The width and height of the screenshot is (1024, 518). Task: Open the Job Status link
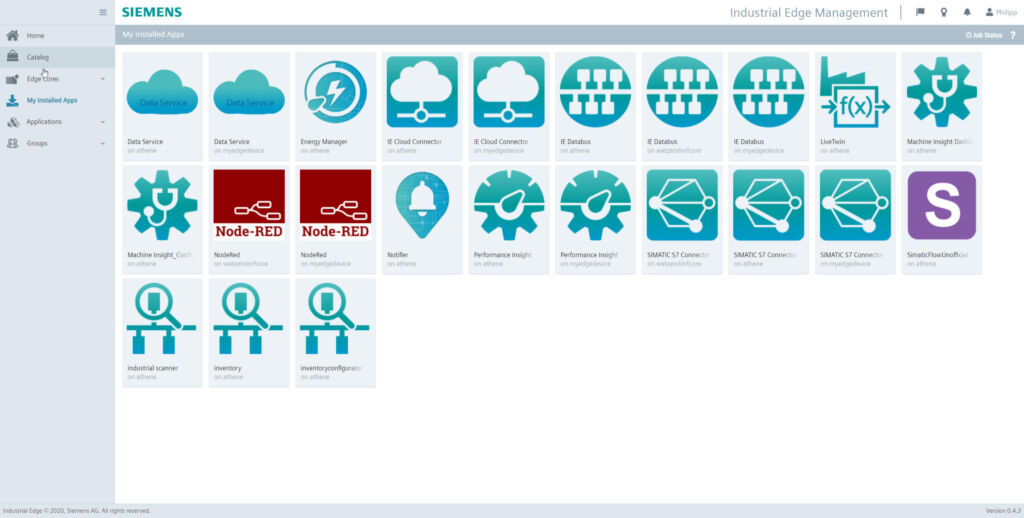(x=984, y=35)
